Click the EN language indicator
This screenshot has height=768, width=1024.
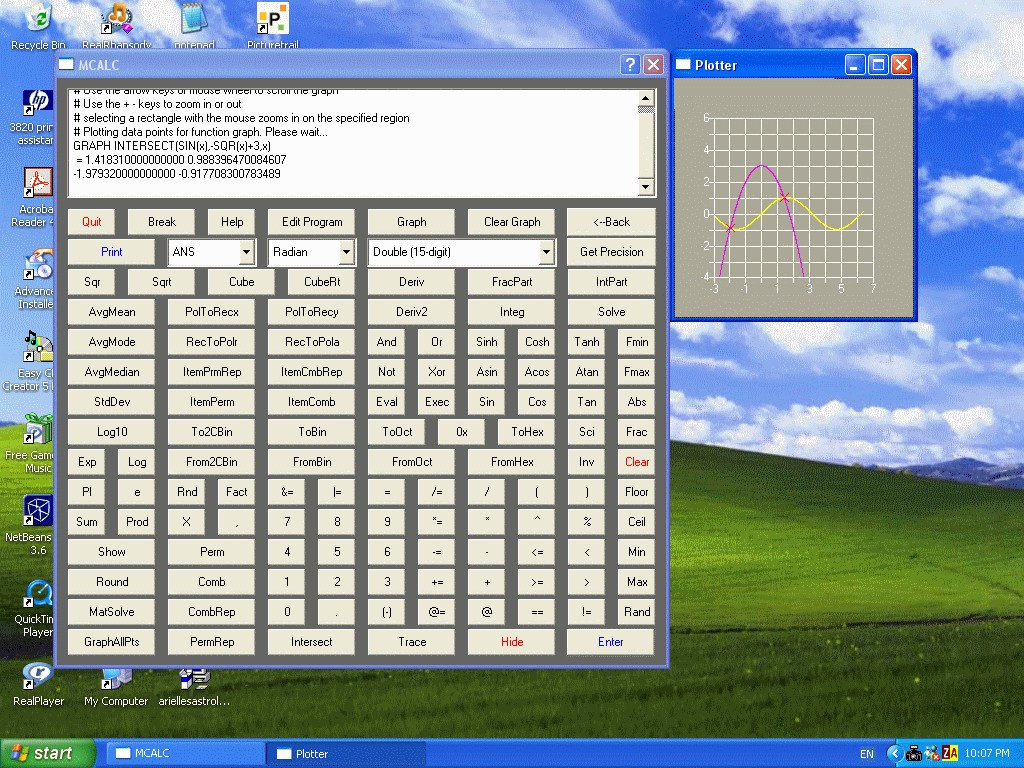click(867, 754)
